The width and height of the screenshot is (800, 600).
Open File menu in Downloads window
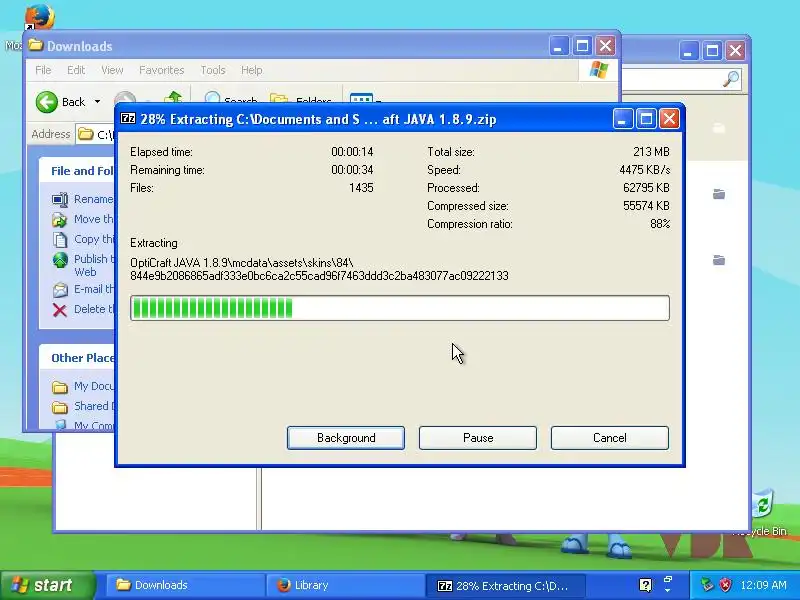(x=43, y=70)
